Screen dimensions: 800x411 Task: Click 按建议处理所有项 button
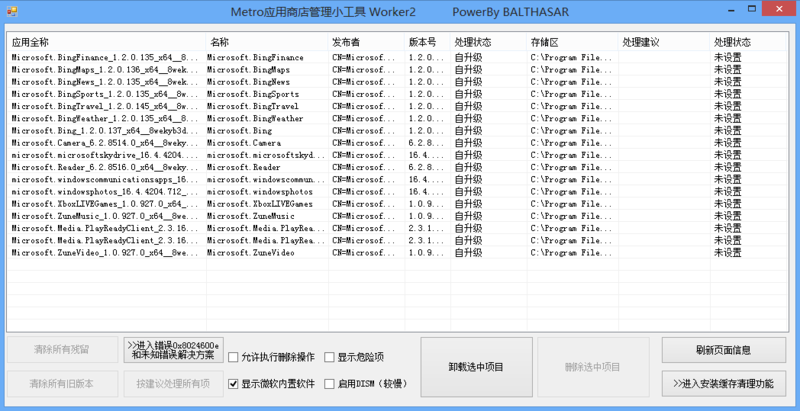pyautogui.click(x=173, y=383)
